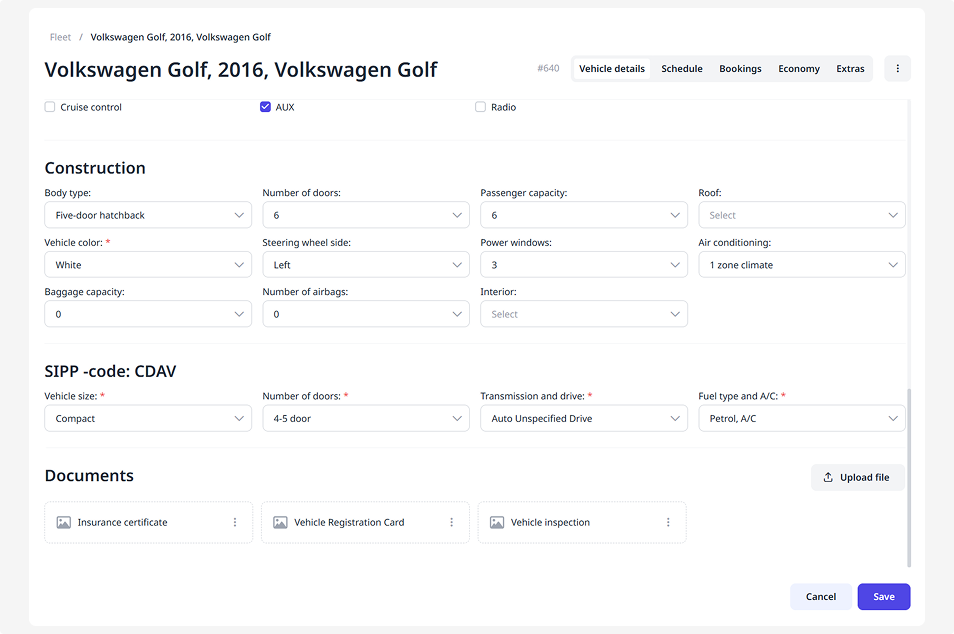Click the vertical scrollbar on the form
This screenshot has width=954, height=634.
click(x=909, y=476)
